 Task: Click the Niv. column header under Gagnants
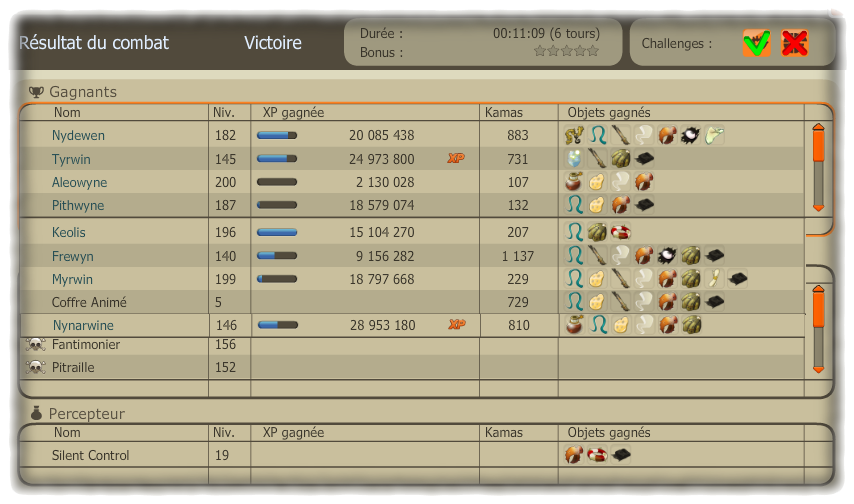tap(223, 113)
